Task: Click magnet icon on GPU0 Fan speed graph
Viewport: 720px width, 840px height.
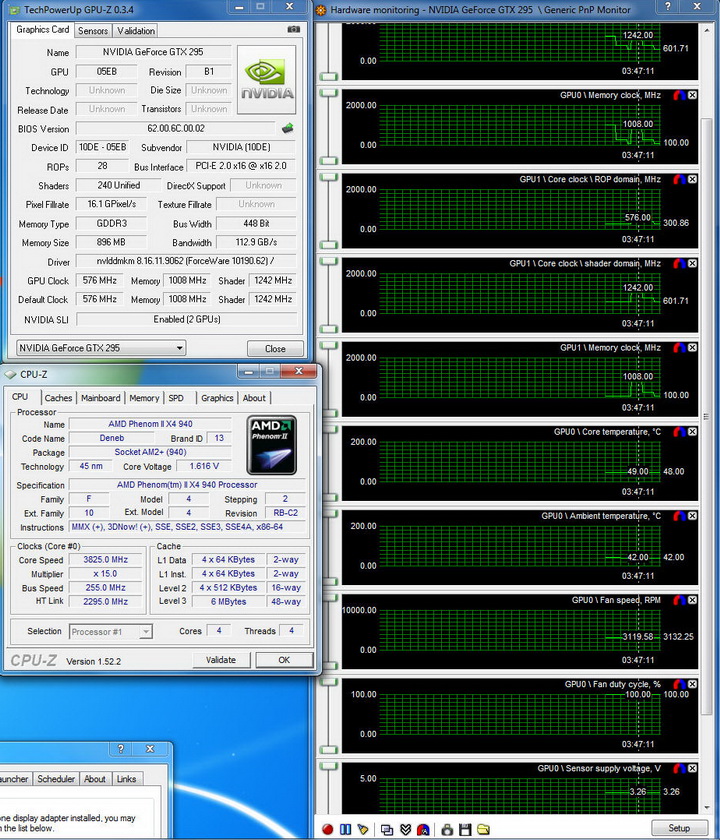Action: pyautogui.click(x=679, y=600)
